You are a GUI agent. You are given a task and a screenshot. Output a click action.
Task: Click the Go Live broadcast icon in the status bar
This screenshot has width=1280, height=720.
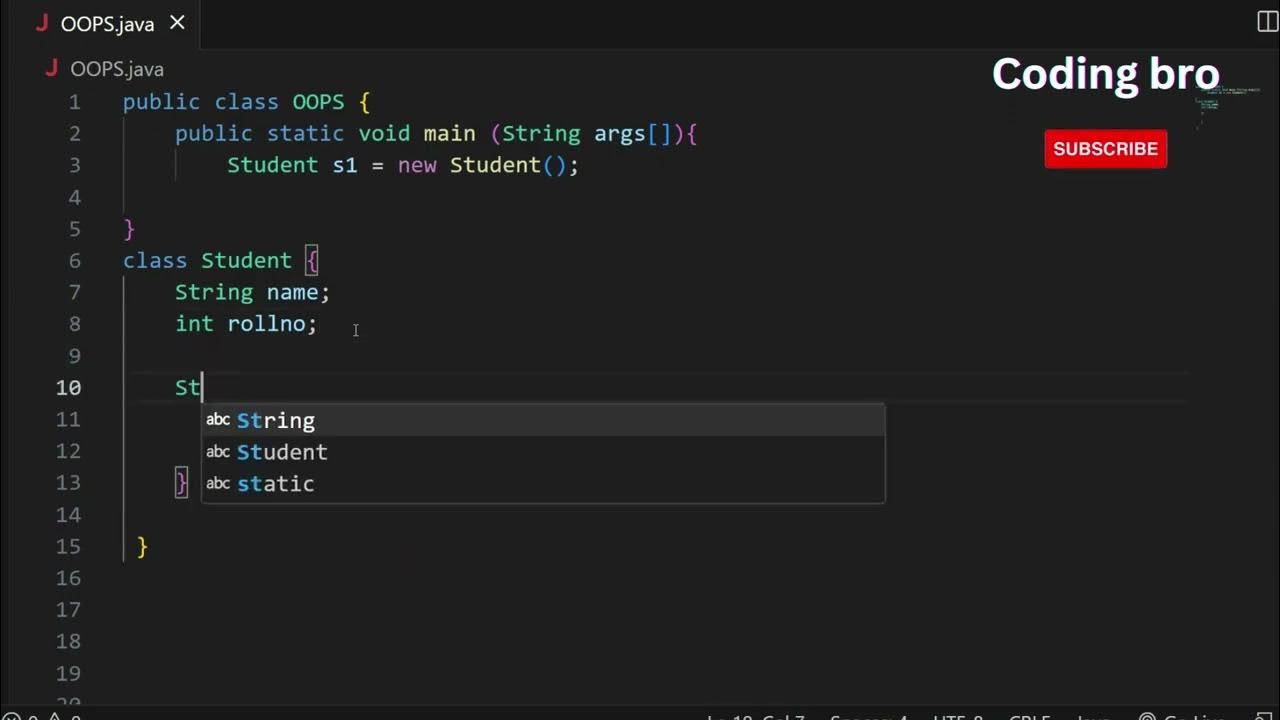(1147, 716)
